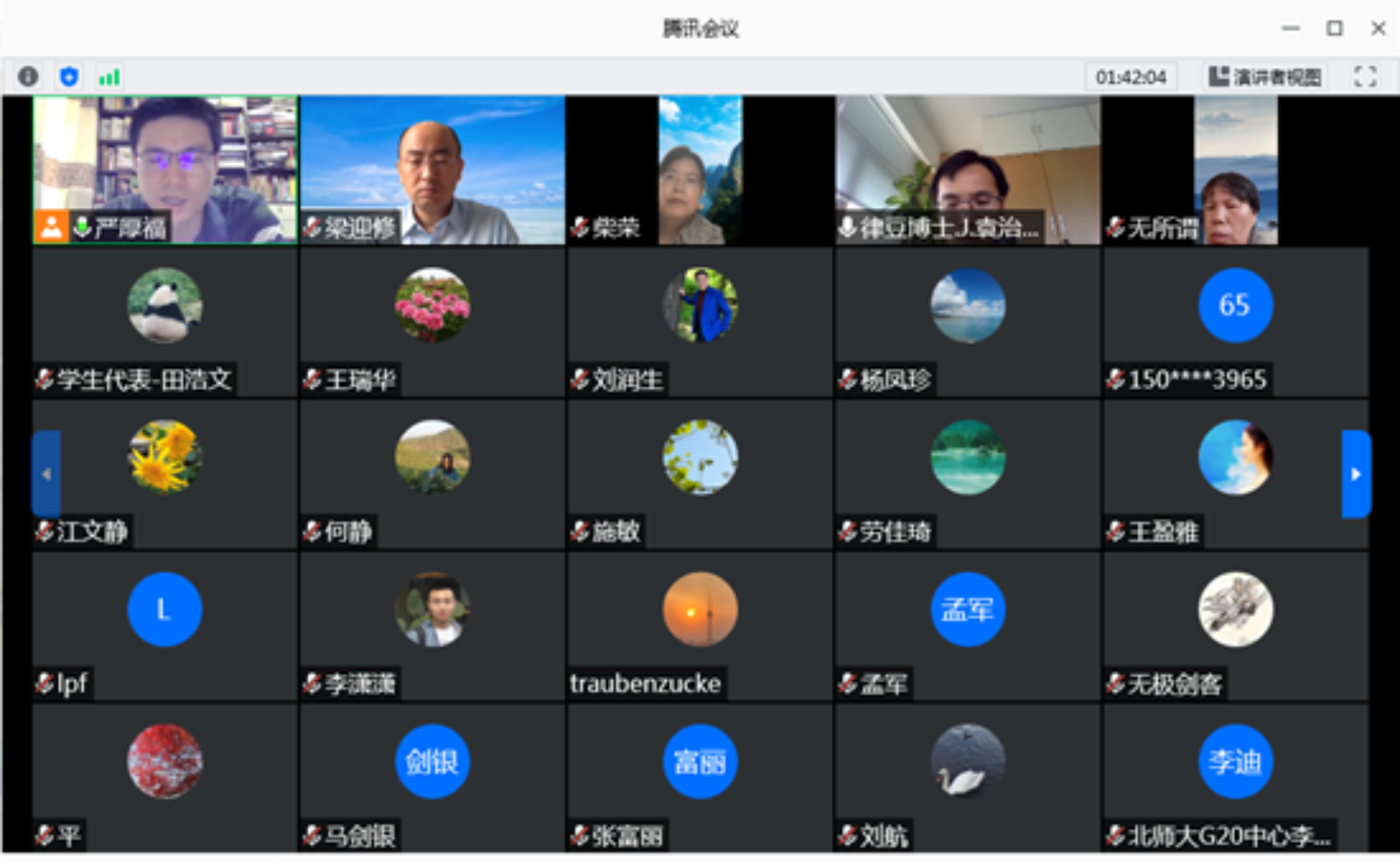
Task: Go to next page of participants
Action: point(1355,474)
